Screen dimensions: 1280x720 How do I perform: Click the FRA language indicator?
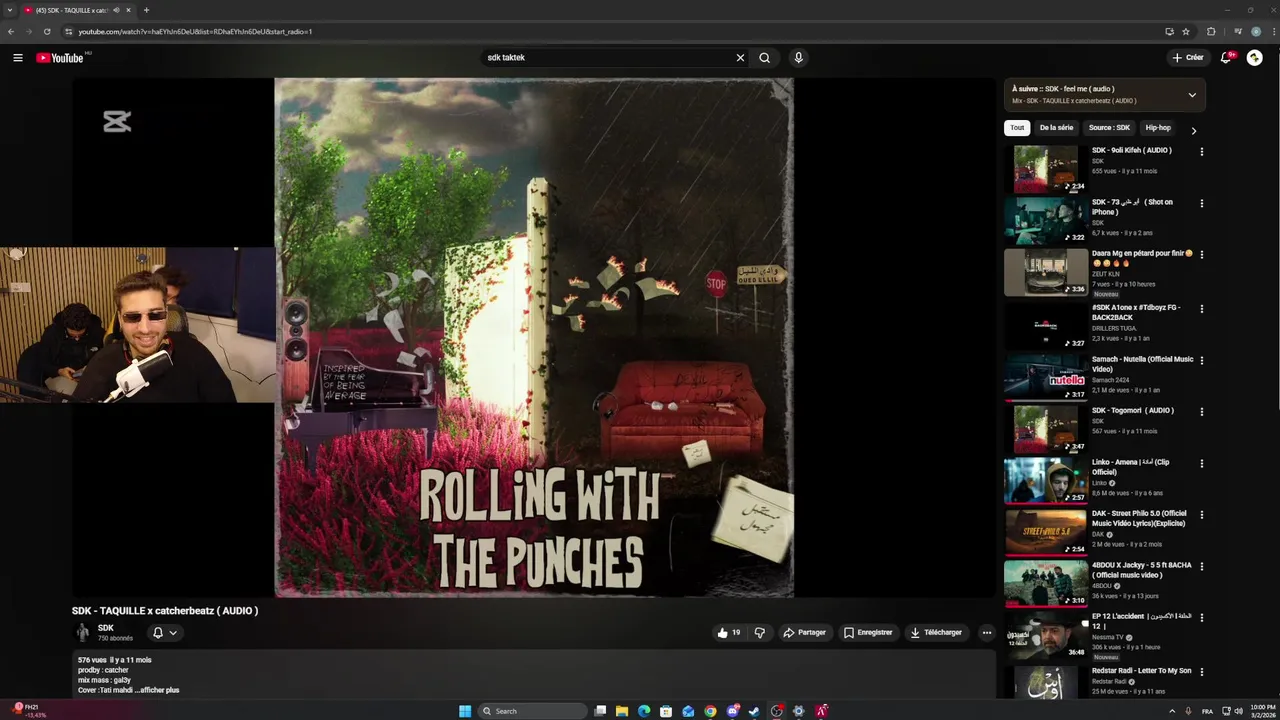(1207, 711)
